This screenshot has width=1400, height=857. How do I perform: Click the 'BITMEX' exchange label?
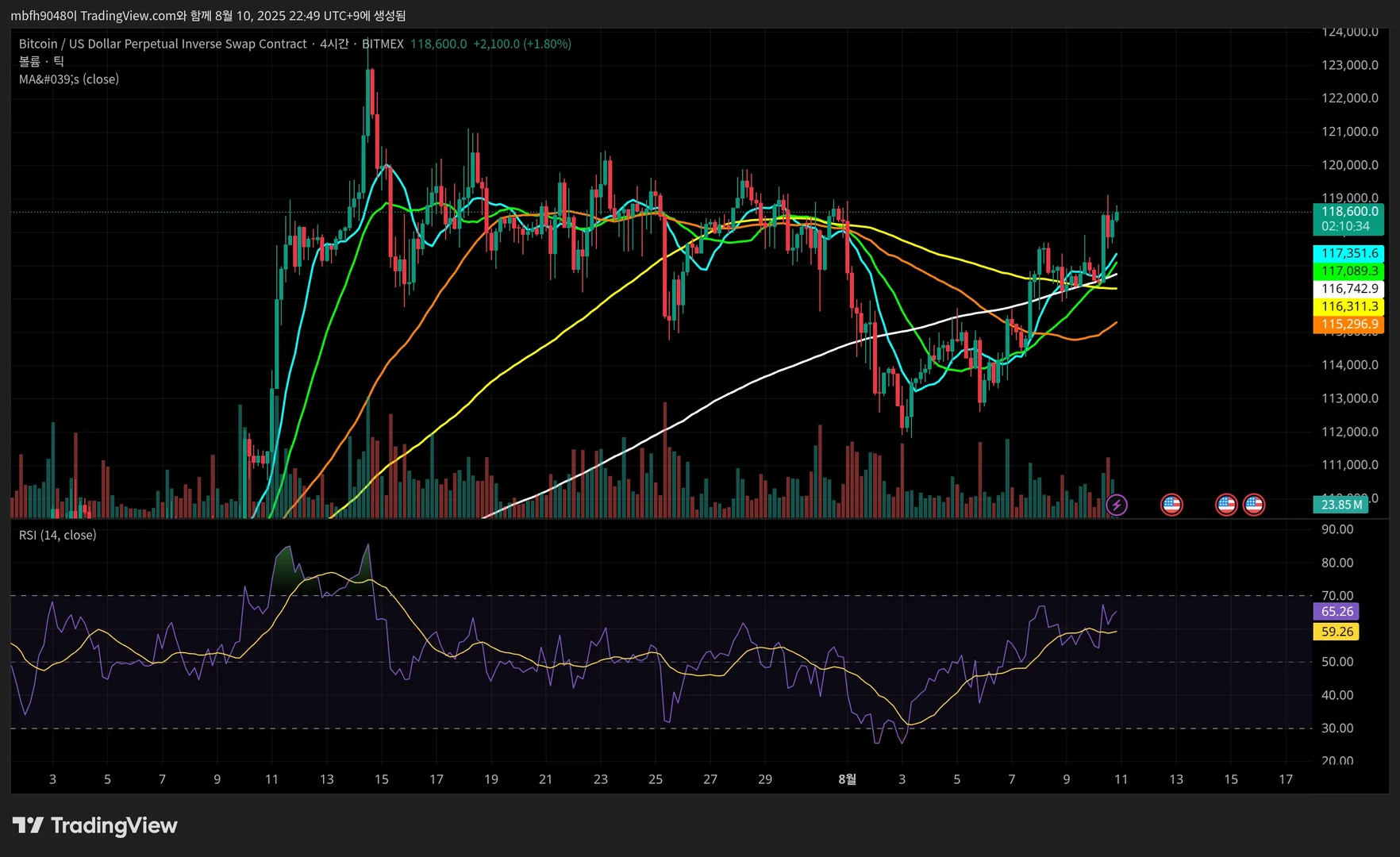pyautogui.click(x=383, y=44)
